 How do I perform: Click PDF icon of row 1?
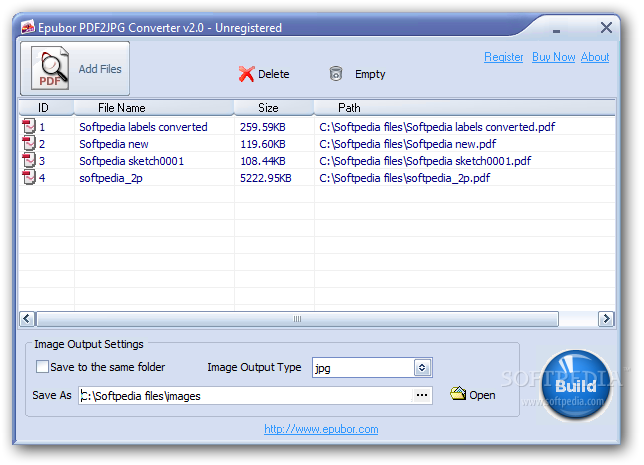click(29, 127)
